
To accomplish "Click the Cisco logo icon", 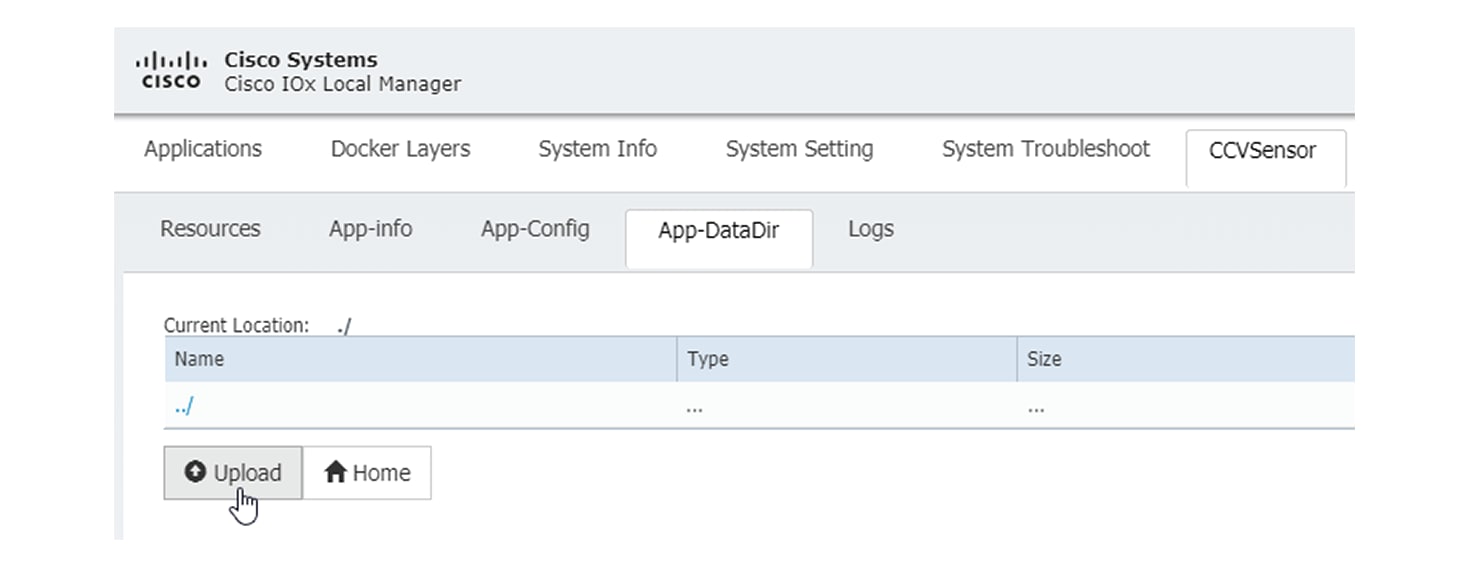I will coord(171,71).
